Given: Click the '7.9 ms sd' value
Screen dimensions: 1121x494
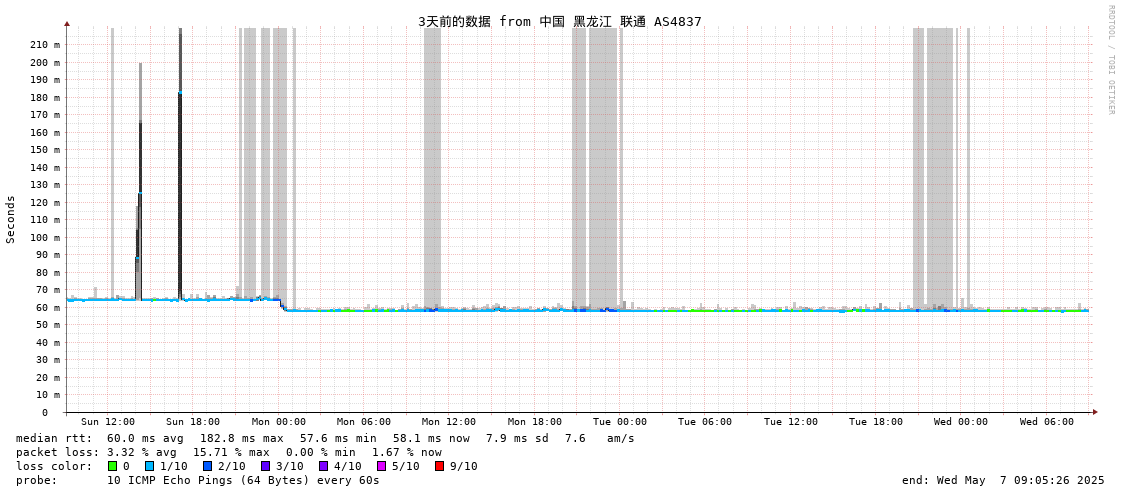Looking at the screenshot, I should [518, 438].
